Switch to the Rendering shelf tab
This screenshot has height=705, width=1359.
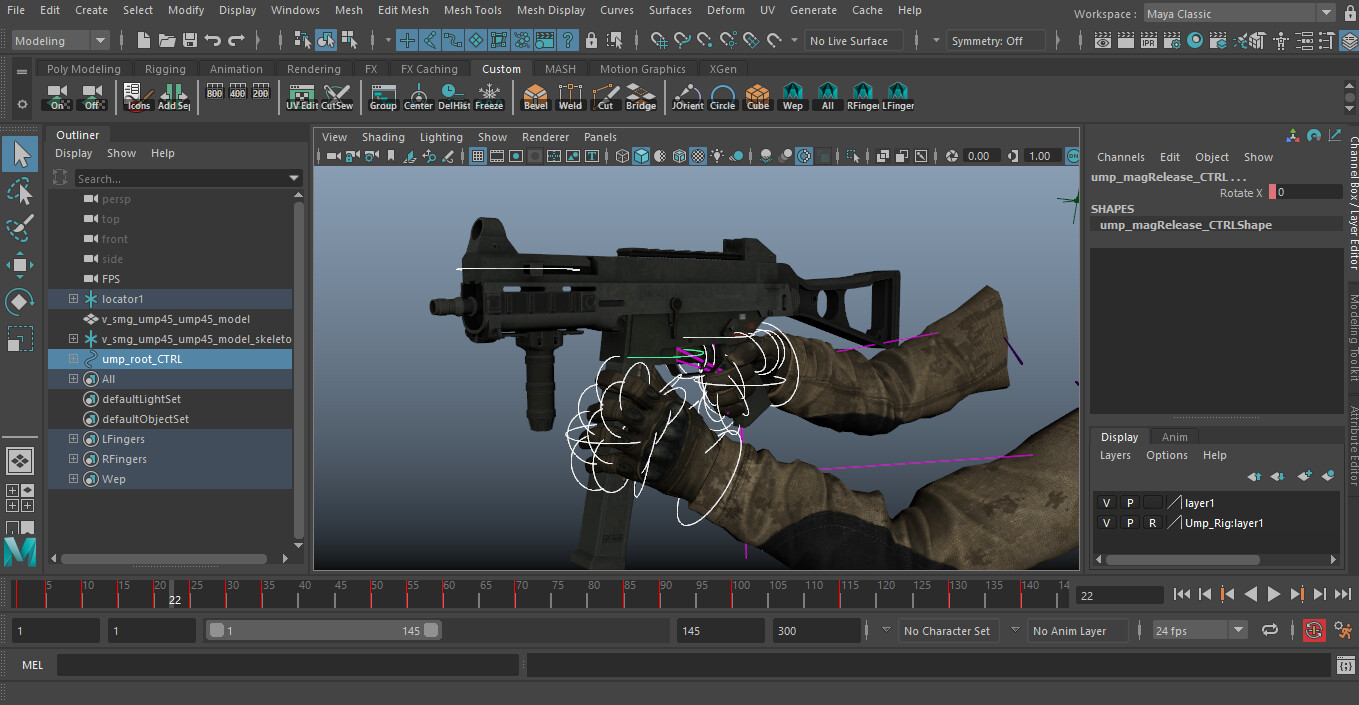tap(313, 68)
